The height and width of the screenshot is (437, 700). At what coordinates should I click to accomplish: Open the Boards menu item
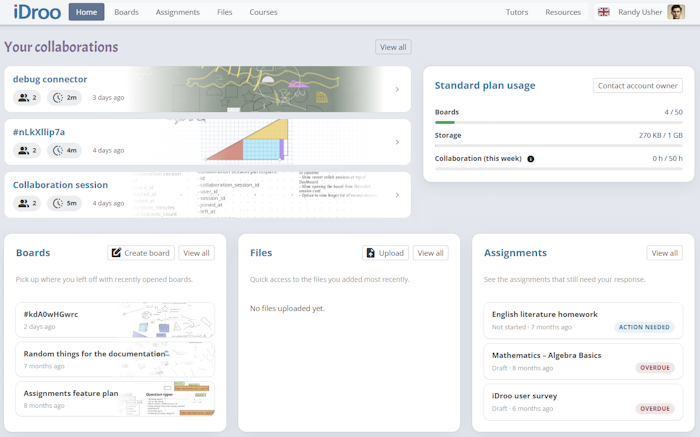(127, 12)
